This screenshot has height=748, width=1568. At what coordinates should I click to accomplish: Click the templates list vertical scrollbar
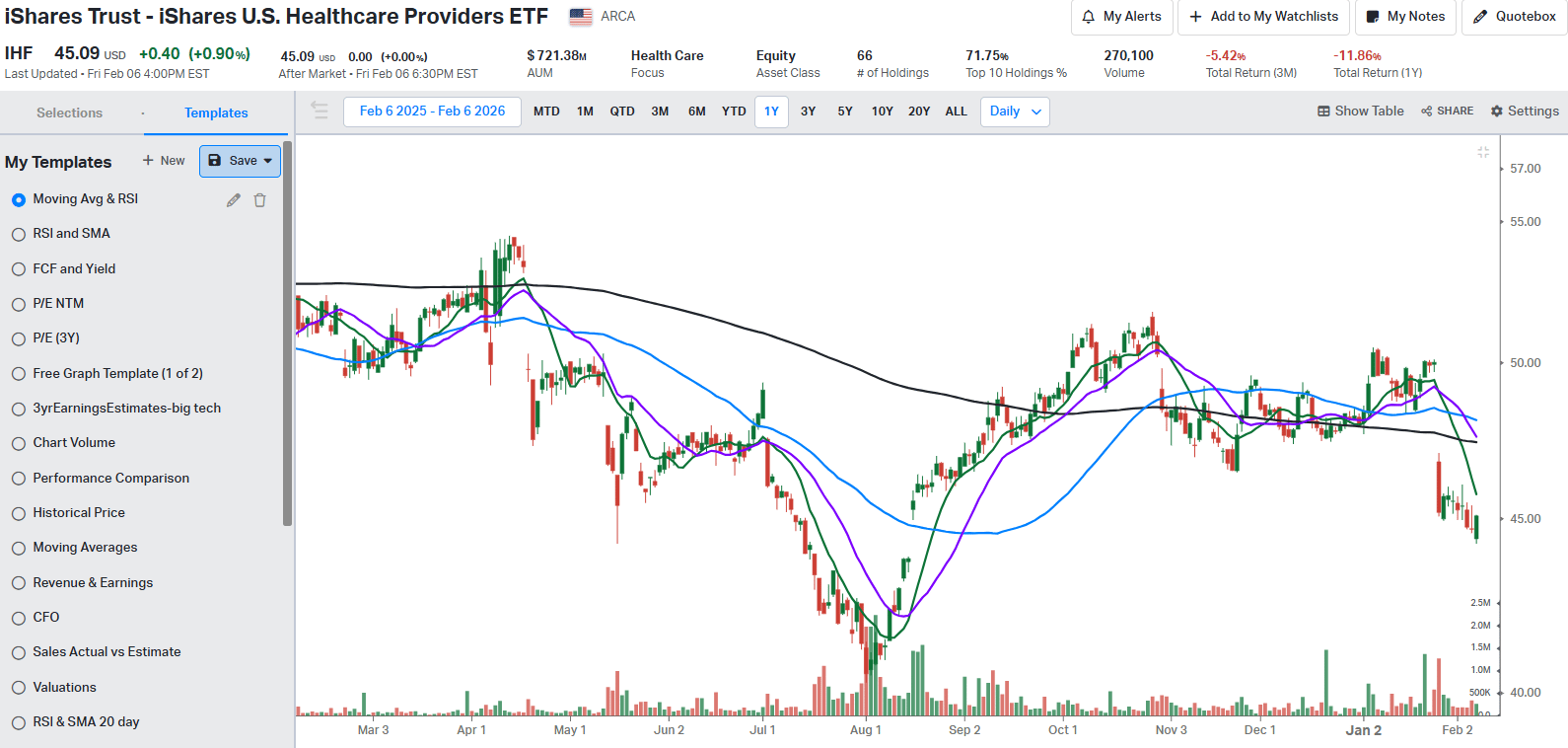(288, 334)
